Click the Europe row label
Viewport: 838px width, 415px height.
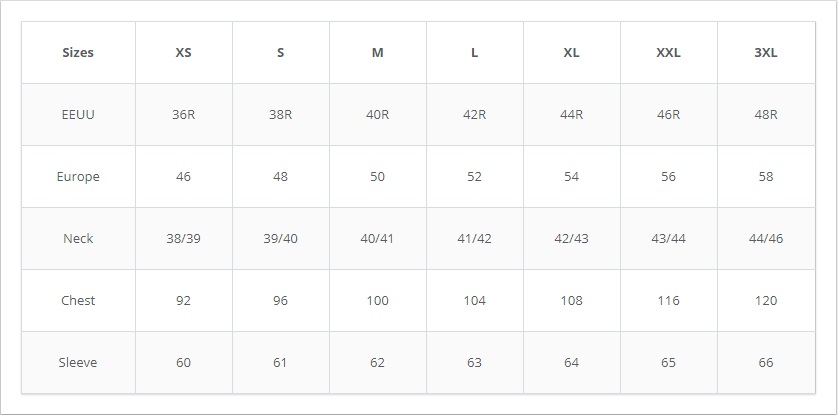click(78, 176)
